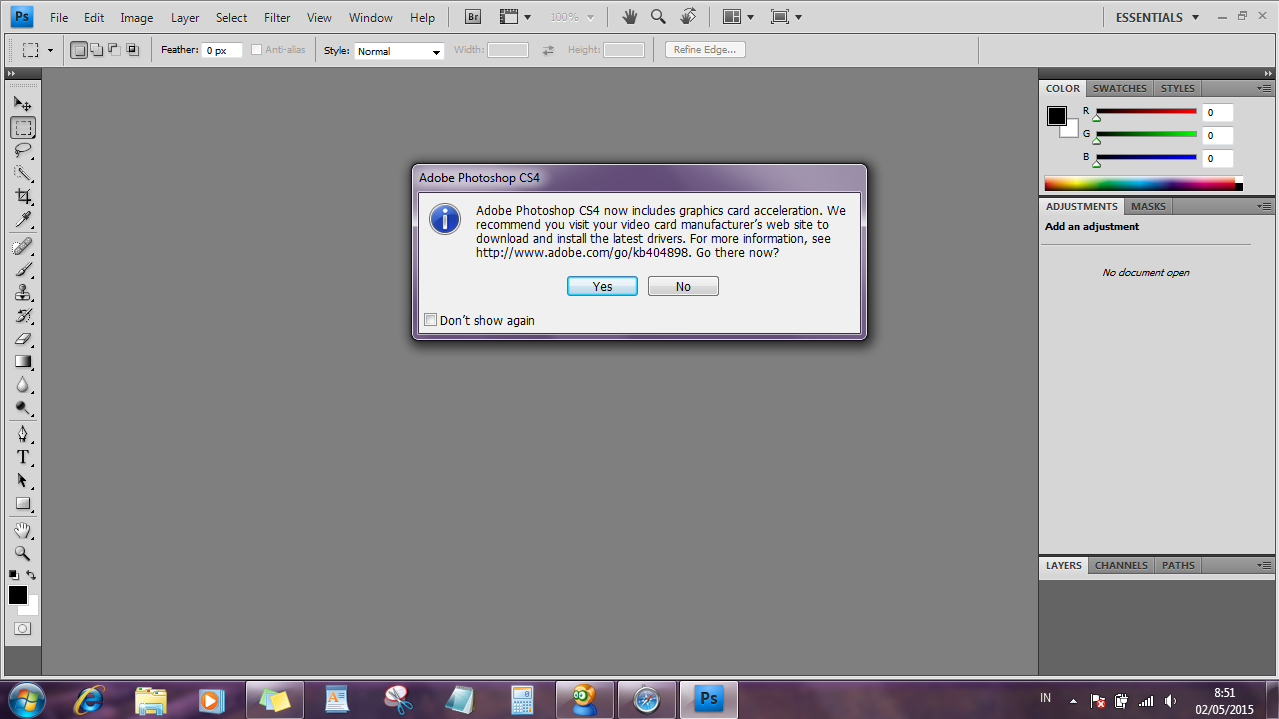The height and width of the screenshot is (719, 1279).
Task: Click No in the dialog
Action: (x=683, y=286)
